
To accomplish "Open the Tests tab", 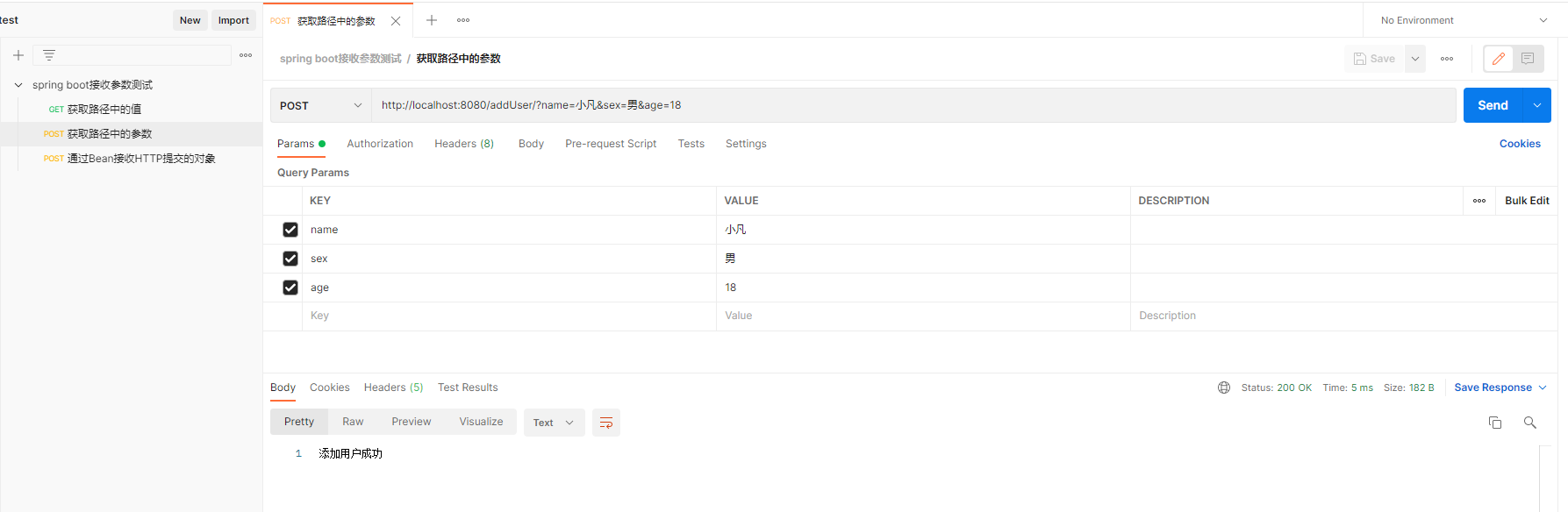I will [691, 144].
